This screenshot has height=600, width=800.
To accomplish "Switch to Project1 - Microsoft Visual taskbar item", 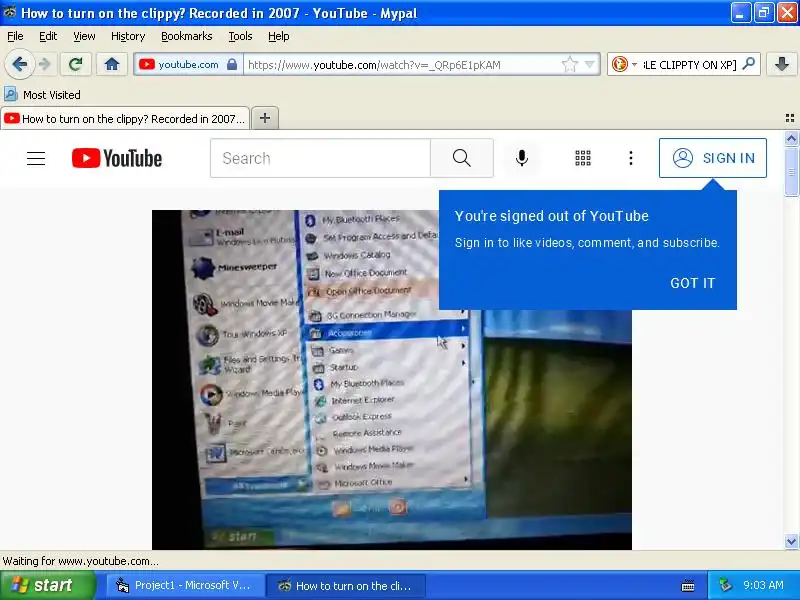I will coord(185,585).
